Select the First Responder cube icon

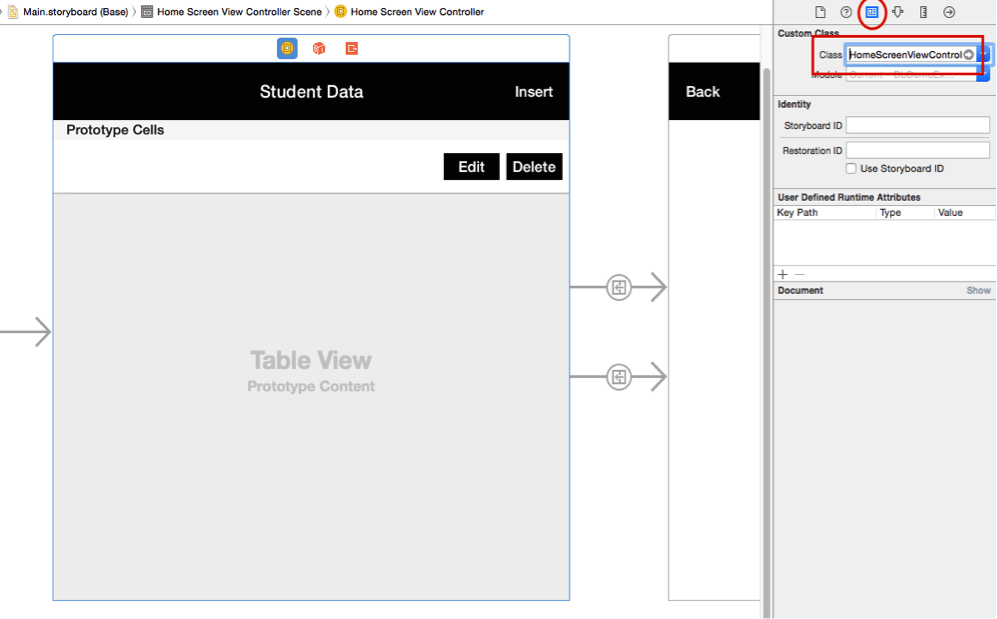(319, 48)
